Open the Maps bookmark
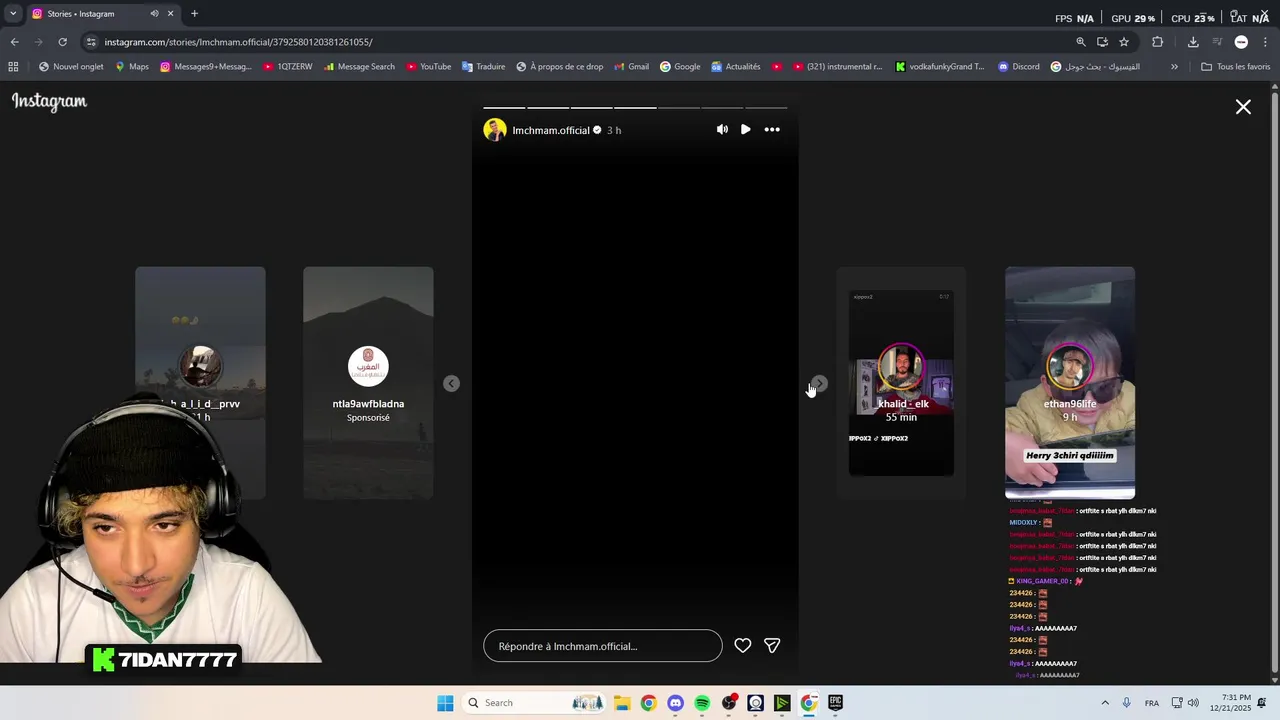This screenshot has height=720, width=1280. click(132, 67)
